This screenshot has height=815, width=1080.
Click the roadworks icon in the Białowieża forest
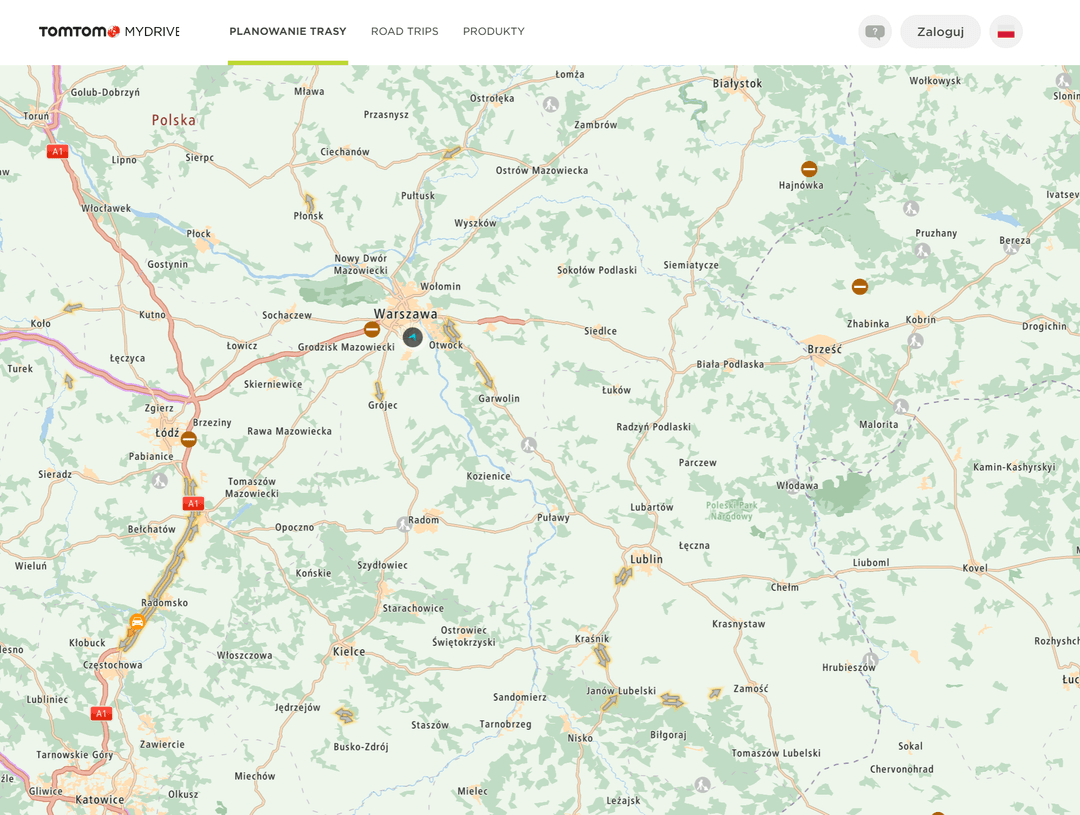(x=911, y=208)
